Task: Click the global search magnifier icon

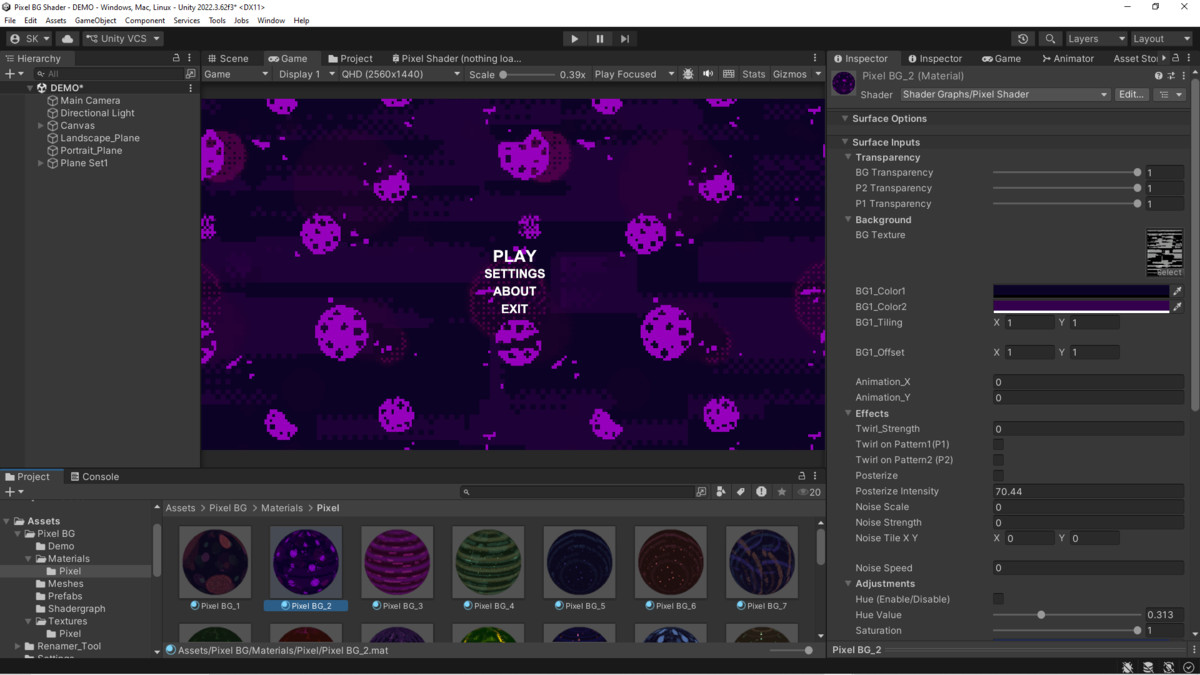Action: click(1050, 39)
